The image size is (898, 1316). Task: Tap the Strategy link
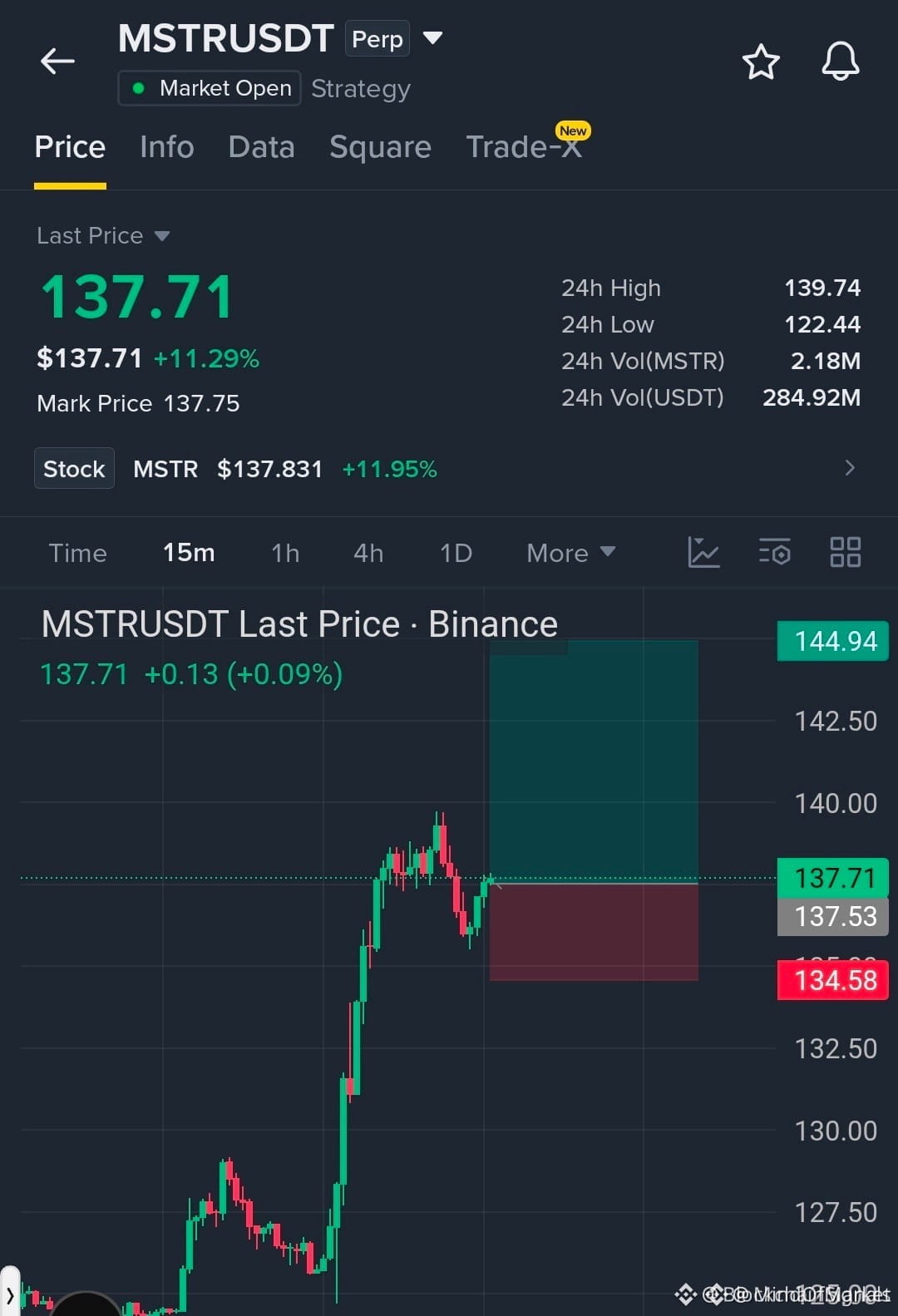click(361, 89)
